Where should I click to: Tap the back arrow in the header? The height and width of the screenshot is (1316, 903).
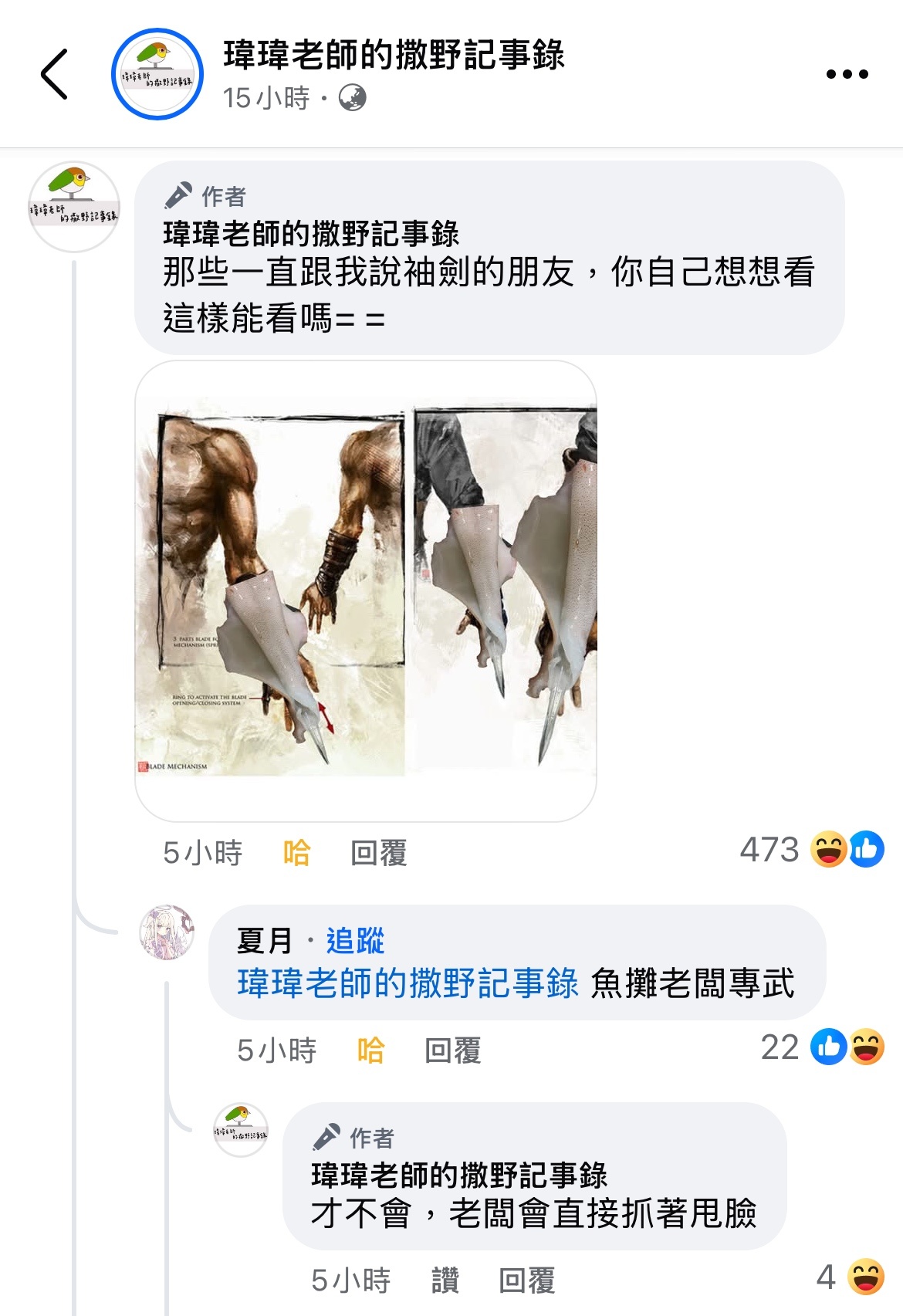point(54,74)
